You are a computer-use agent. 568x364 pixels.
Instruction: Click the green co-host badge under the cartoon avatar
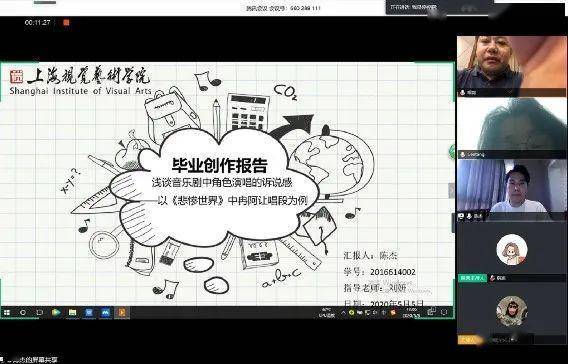pos(472,278)
